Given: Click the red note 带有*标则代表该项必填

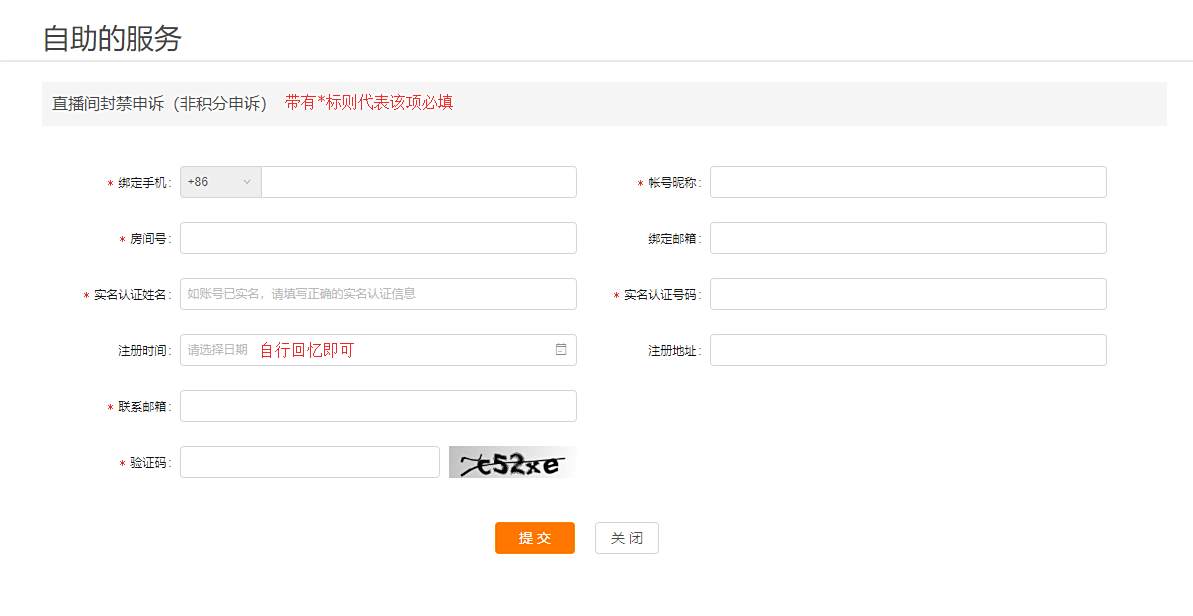Looking at the screenshot, I should pos(369,103).
